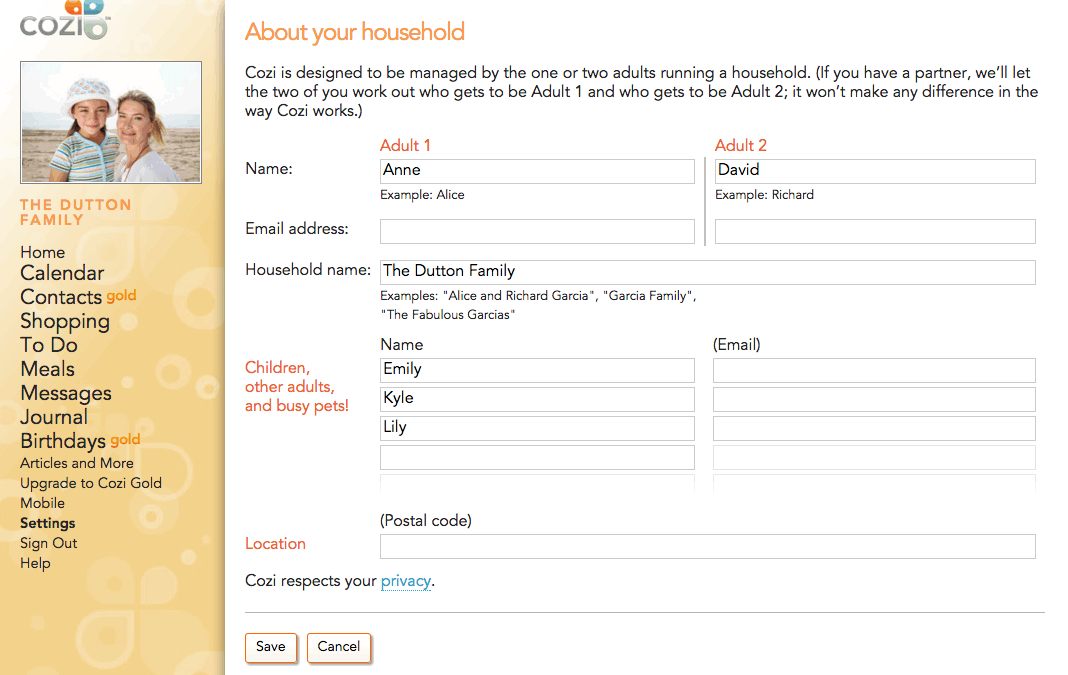Open Birthdays gold section
This screenshot has height=675, width=1068.
80,441
